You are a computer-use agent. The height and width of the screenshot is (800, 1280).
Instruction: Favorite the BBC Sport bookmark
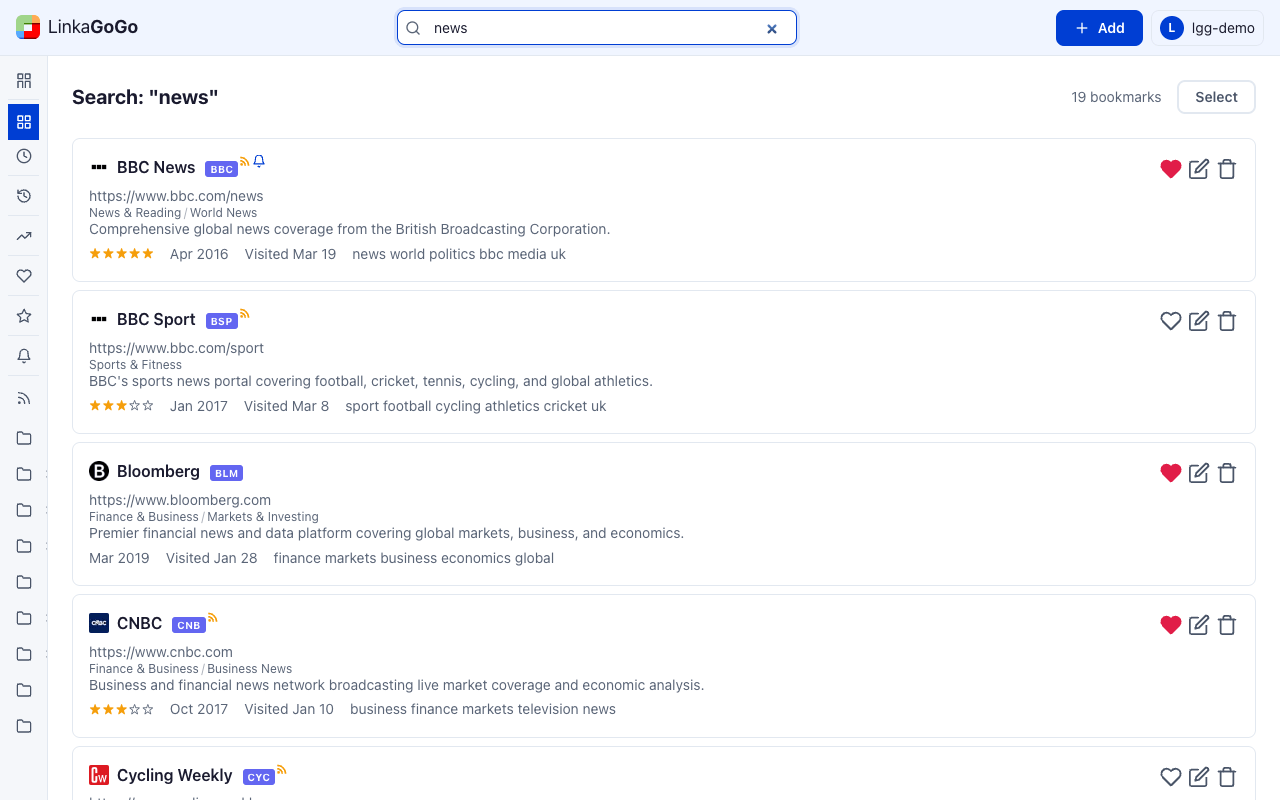pos(1171,321)
